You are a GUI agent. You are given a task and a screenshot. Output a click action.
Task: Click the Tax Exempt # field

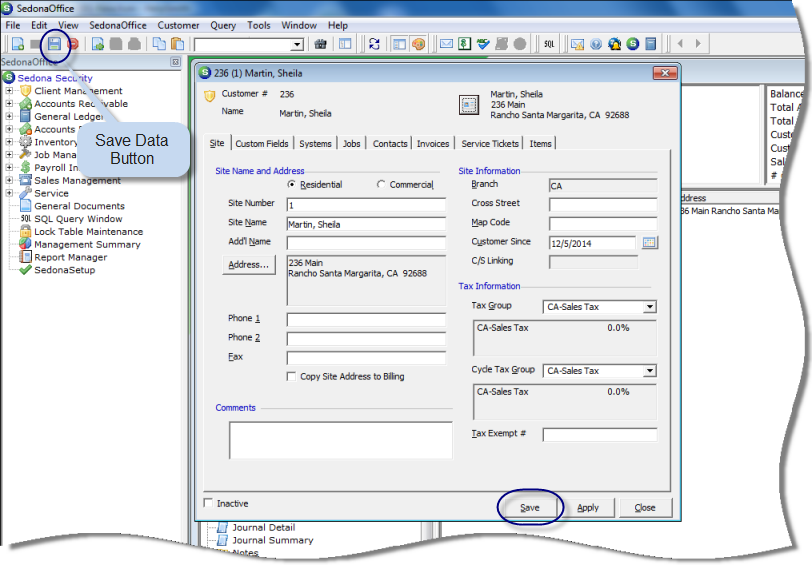point(600,434)
